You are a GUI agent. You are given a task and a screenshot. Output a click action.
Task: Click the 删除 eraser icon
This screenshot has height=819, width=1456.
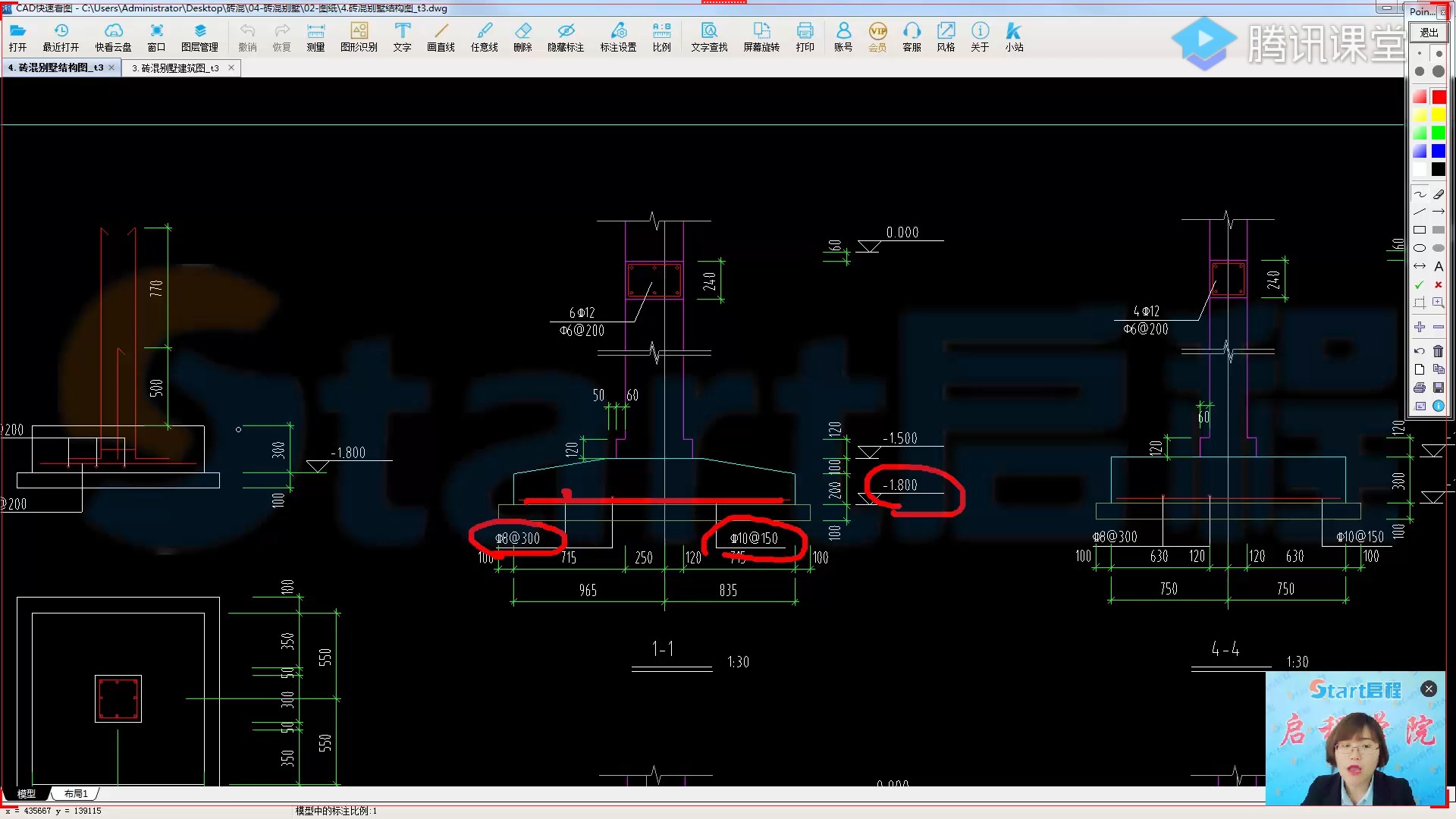tap(522, 36)
